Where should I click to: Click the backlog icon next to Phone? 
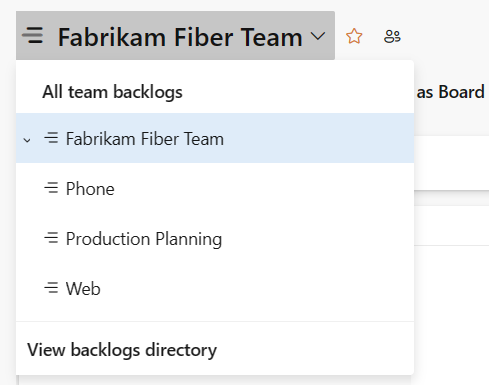point(51,188)
